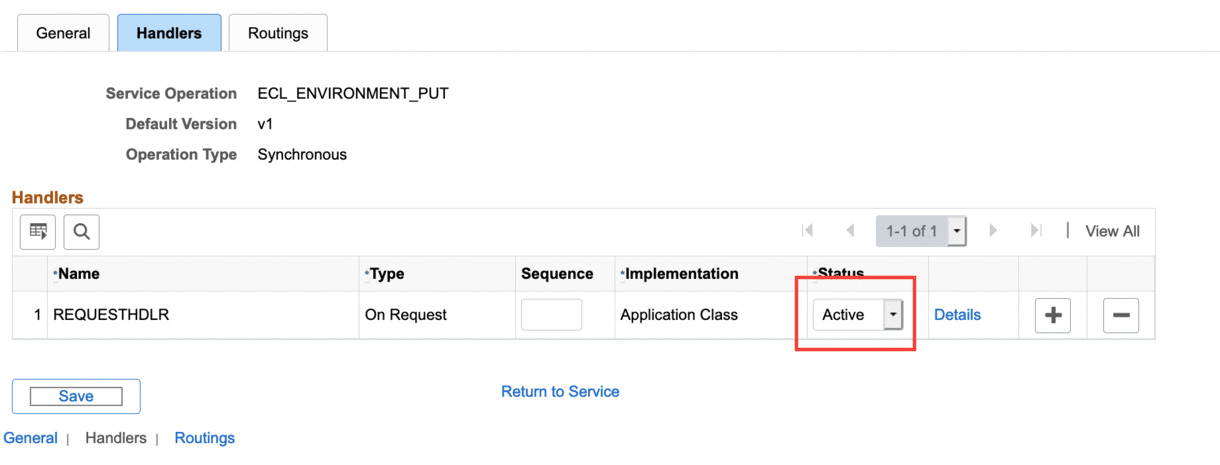Viewport: 1220px width, 465px height.
Task: Select the Handlers tab at top
Action: tap(169, 33)
